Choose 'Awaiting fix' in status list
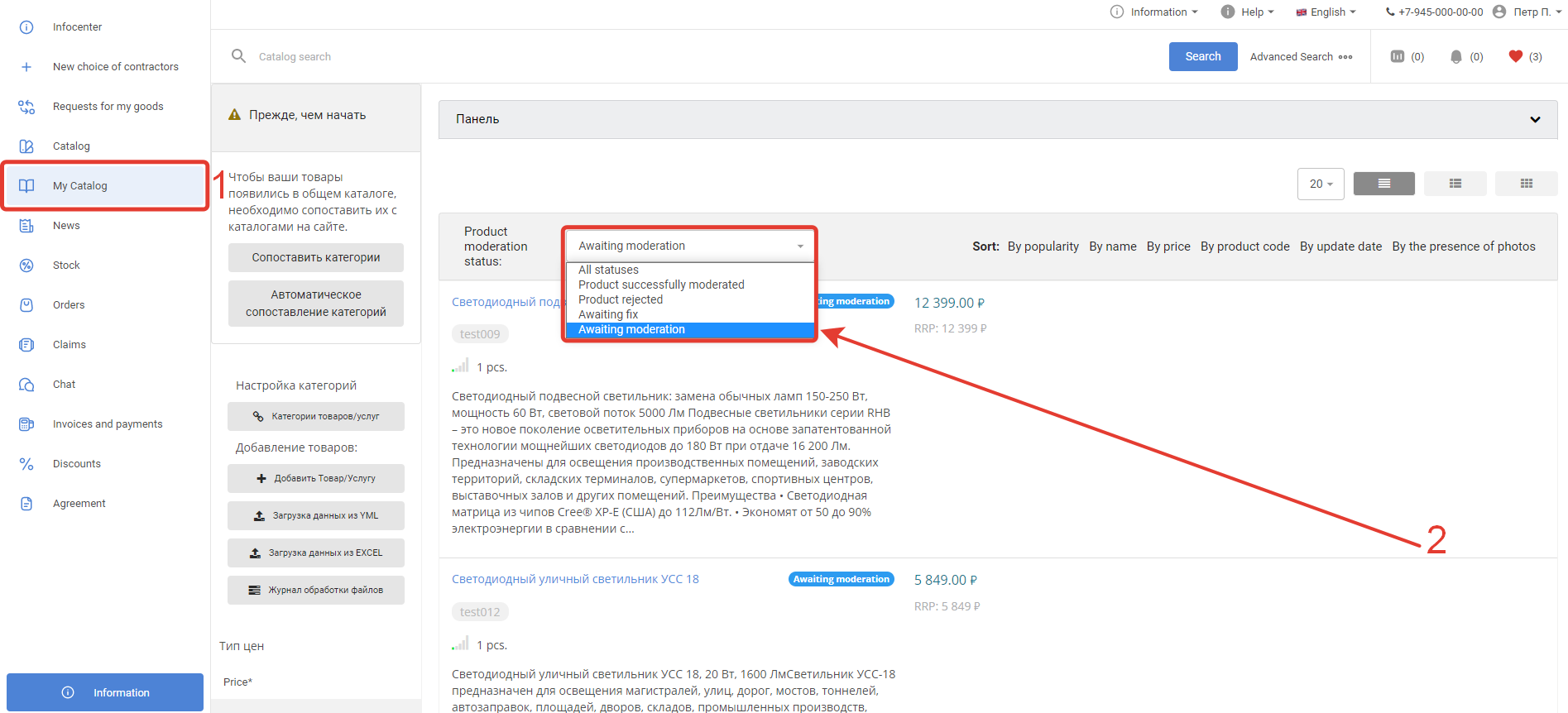Screen dimensions: 1568x713 click(608, 314)
